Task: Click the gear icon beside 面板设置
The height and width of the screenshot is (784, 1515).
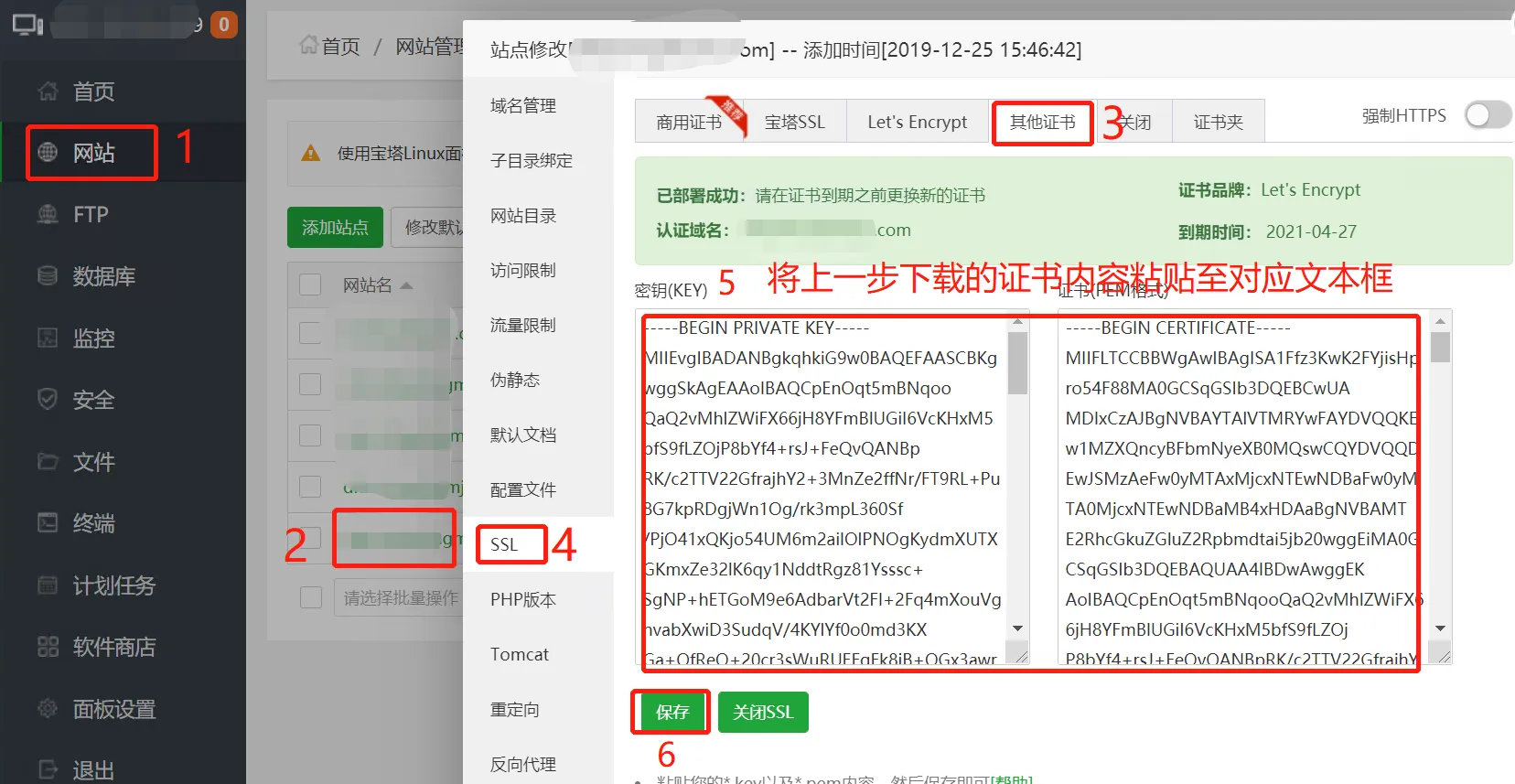Action: (48, 708)
